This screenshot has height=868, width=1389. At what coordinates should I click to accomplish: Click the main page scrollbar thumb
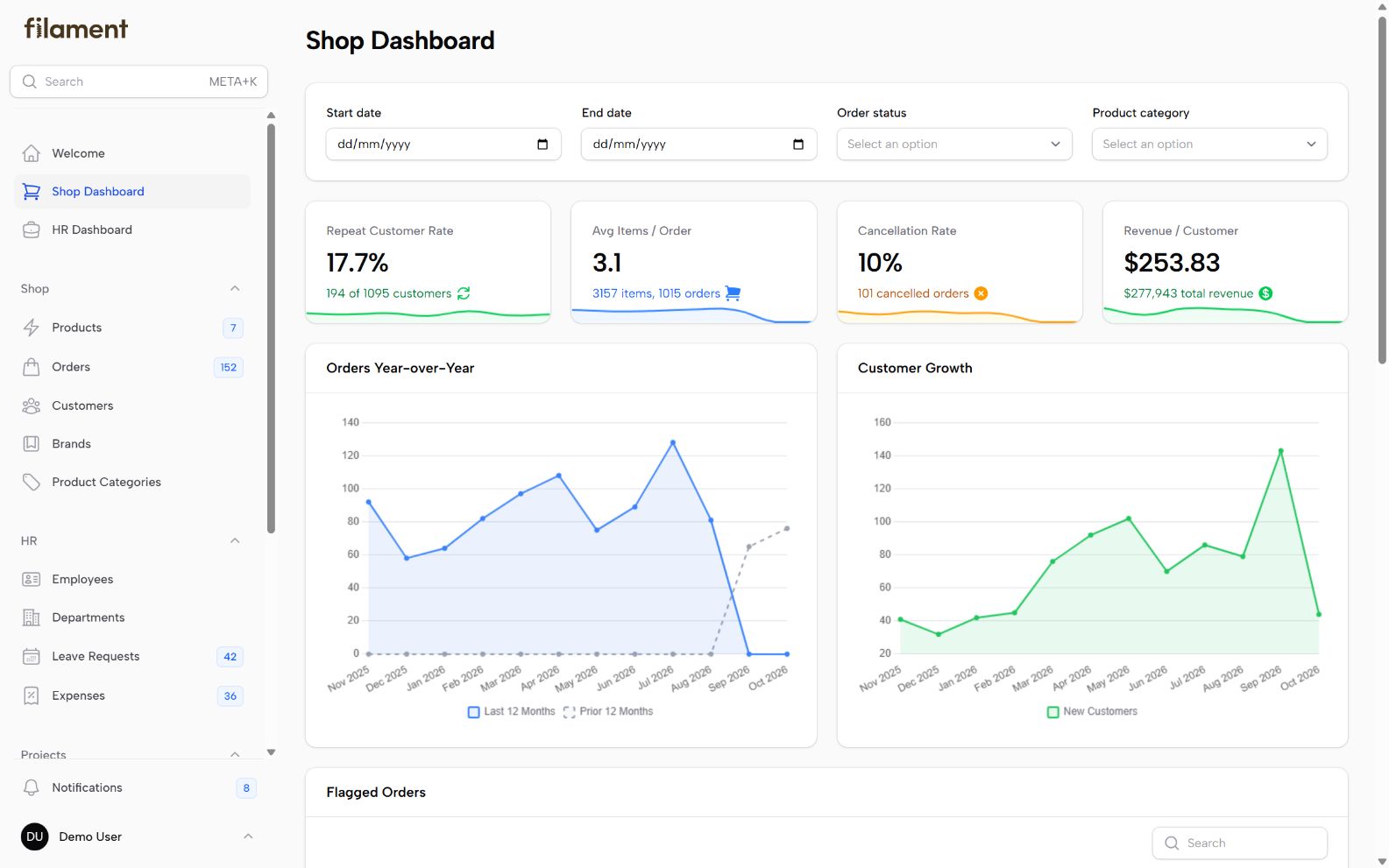[1382, 190]
